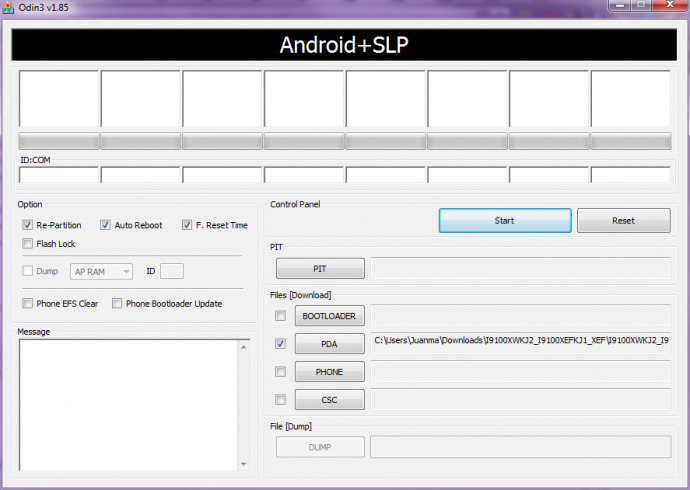Click the Message box scroll down arrow
The height and width of the screenshot is (490, 690).
click(x=242, y=463)
